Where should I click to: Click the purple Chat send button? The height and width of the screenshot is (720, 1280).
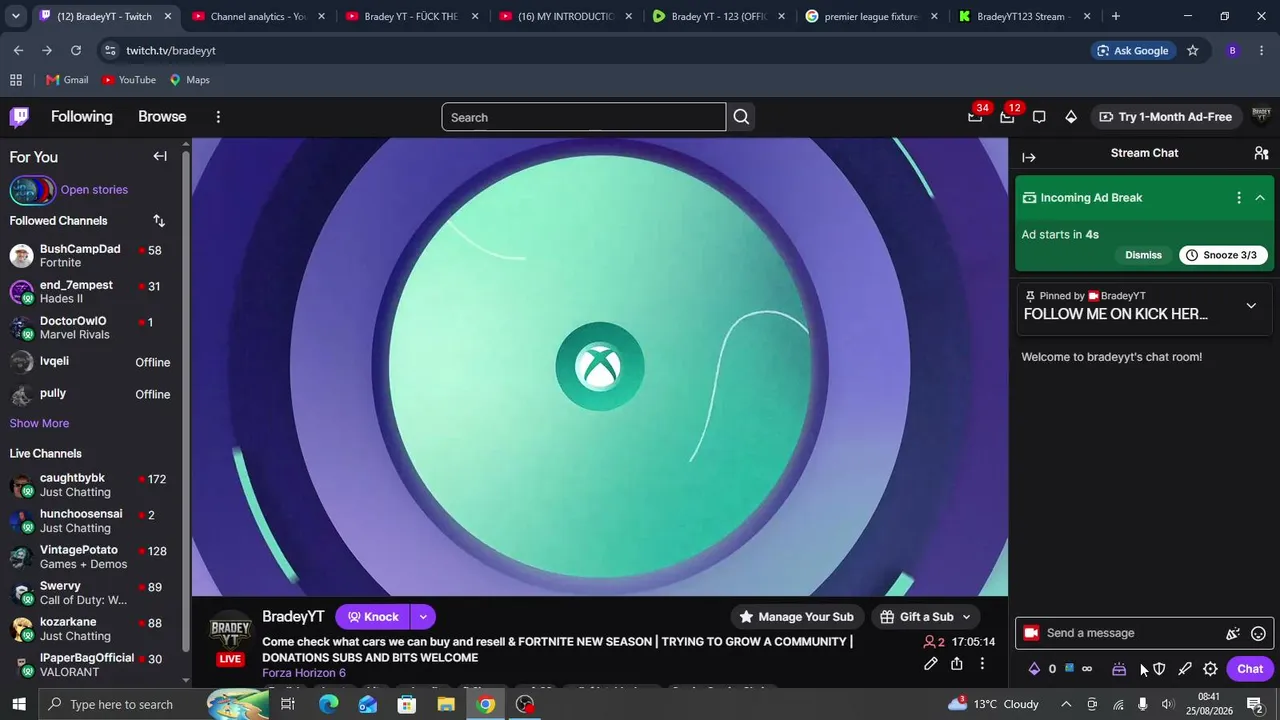[1250, 669]
